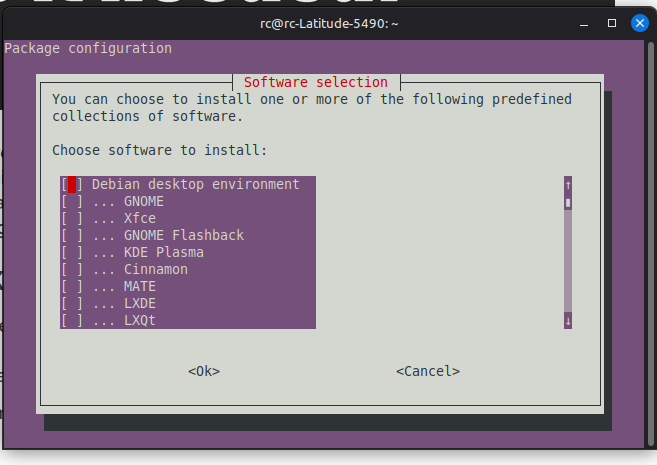Screen dimensions: 657x465
Task: Check the GNOME checkbox
Action: (72, 202)
